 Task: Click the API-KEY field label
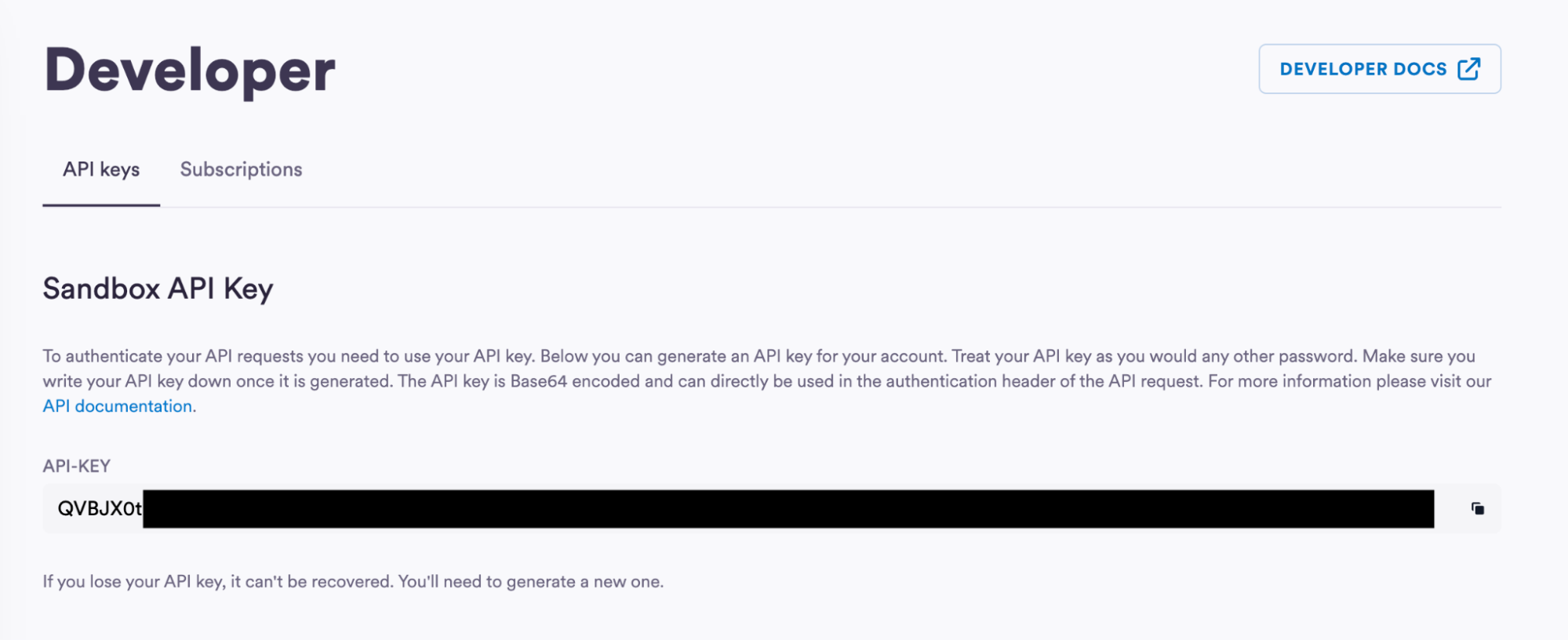[x=76, y=466]
